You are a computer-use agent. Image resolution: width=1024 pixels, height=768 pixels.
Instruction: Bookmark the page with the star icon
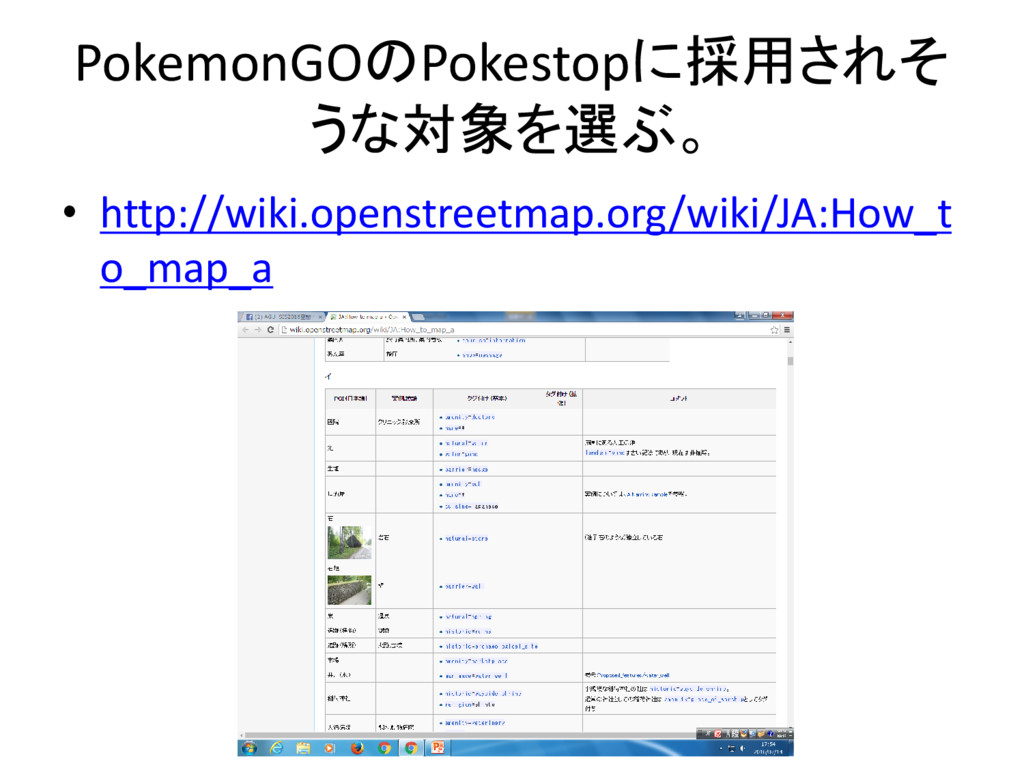tap(774, 330)
